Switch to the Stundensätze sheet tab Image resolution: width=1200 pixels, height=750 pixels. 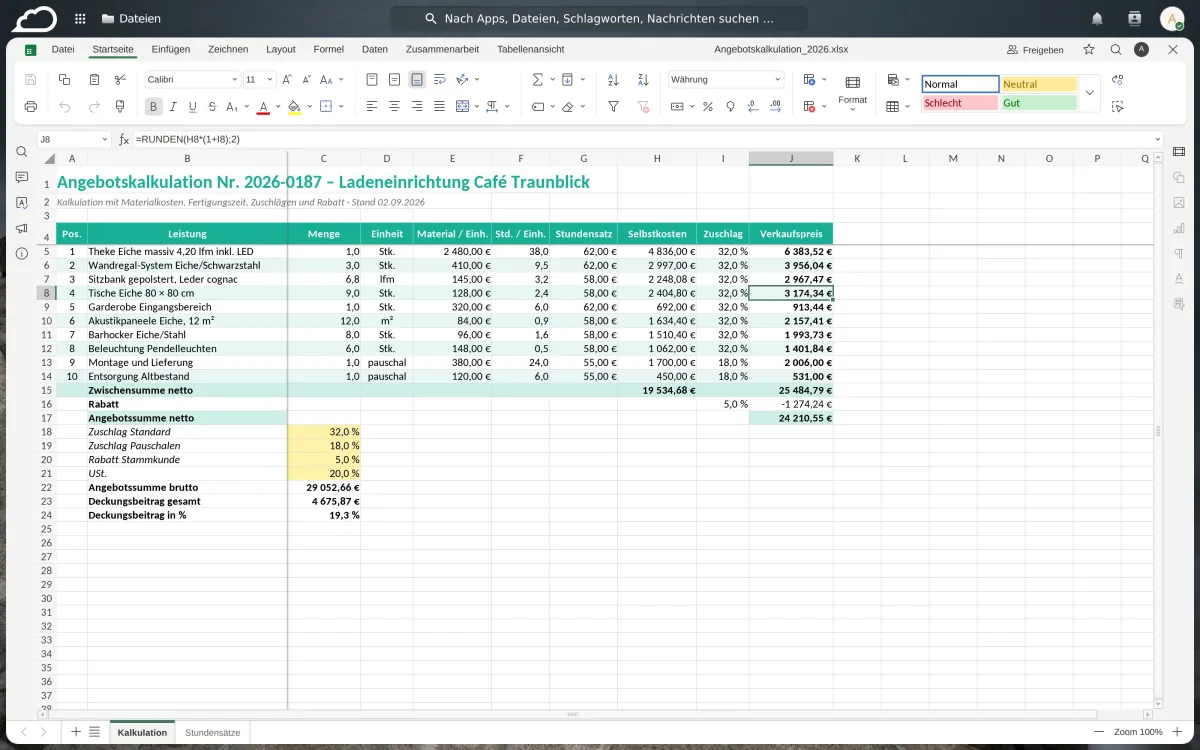click(213, 732)
